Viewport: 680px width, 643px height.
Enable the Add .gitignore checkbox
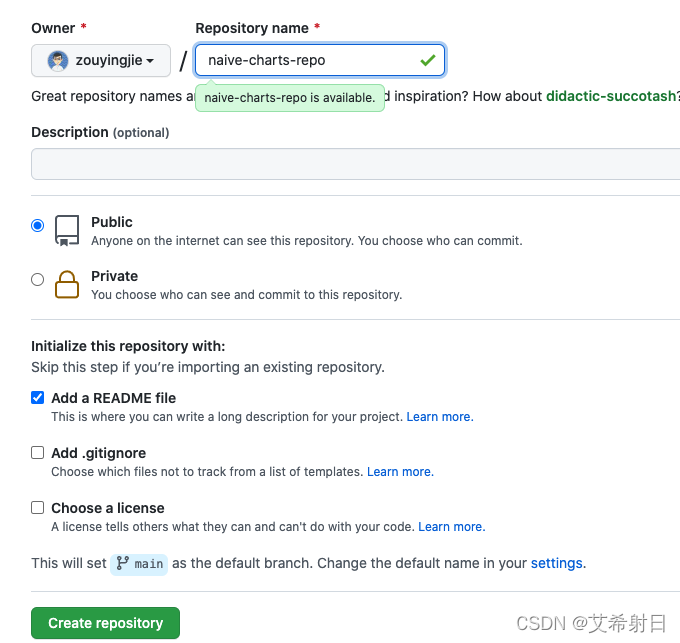pyautogui.click(x=38, y=452)
